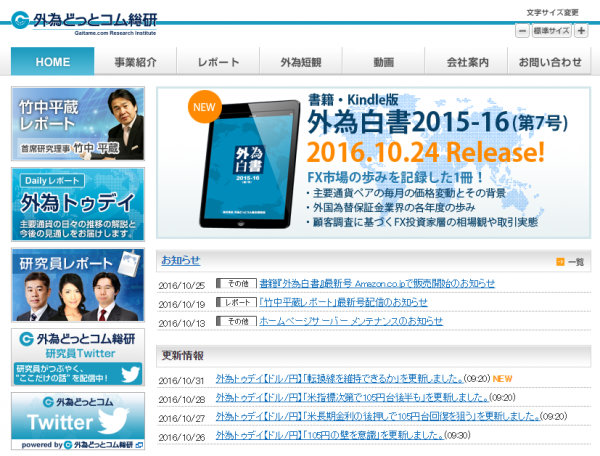The image size is (600, 456).
Task: Open 転換線を維持できるか update link
Action: [x=339, y=379]
